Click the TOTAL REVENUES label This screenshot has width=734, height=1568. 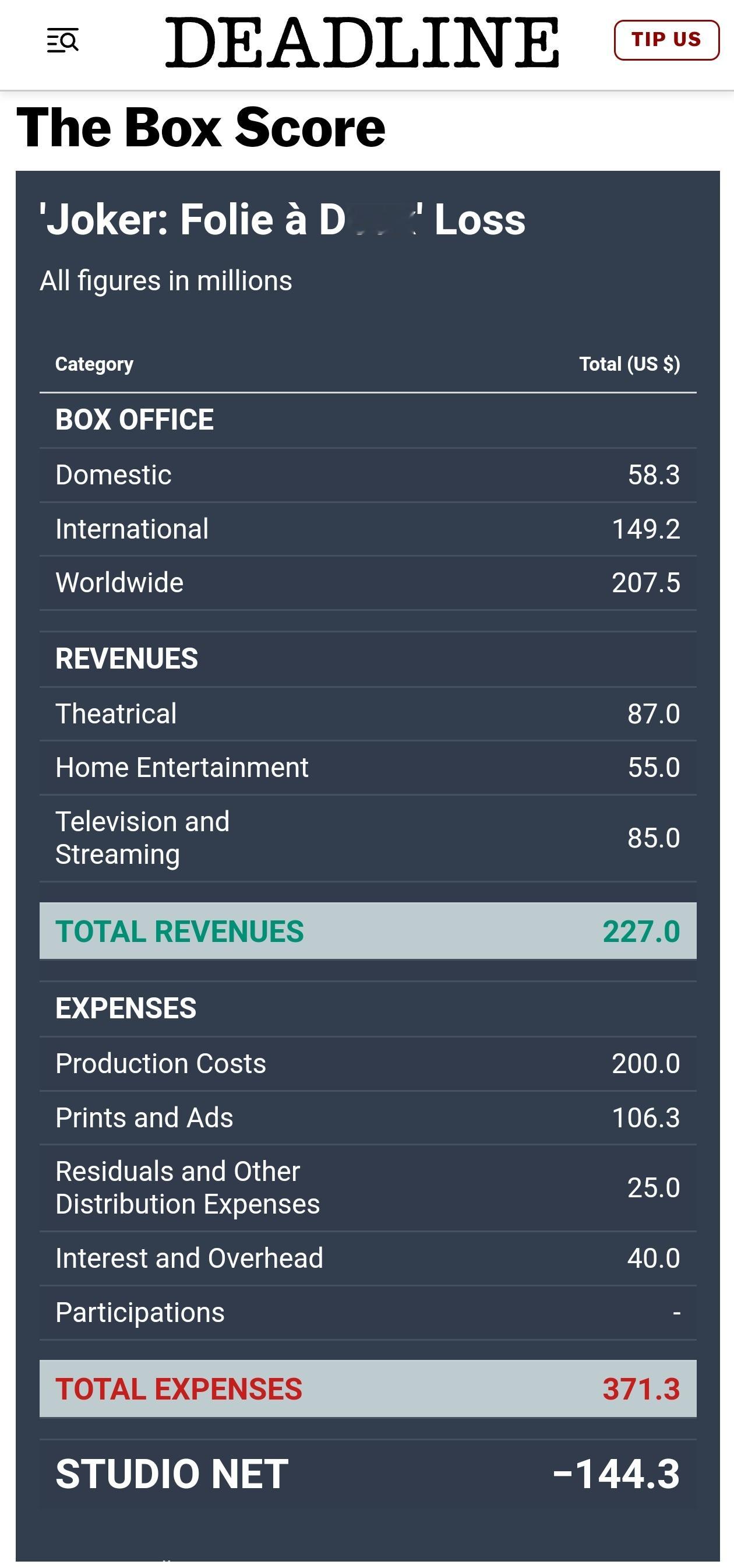[179, 931]
